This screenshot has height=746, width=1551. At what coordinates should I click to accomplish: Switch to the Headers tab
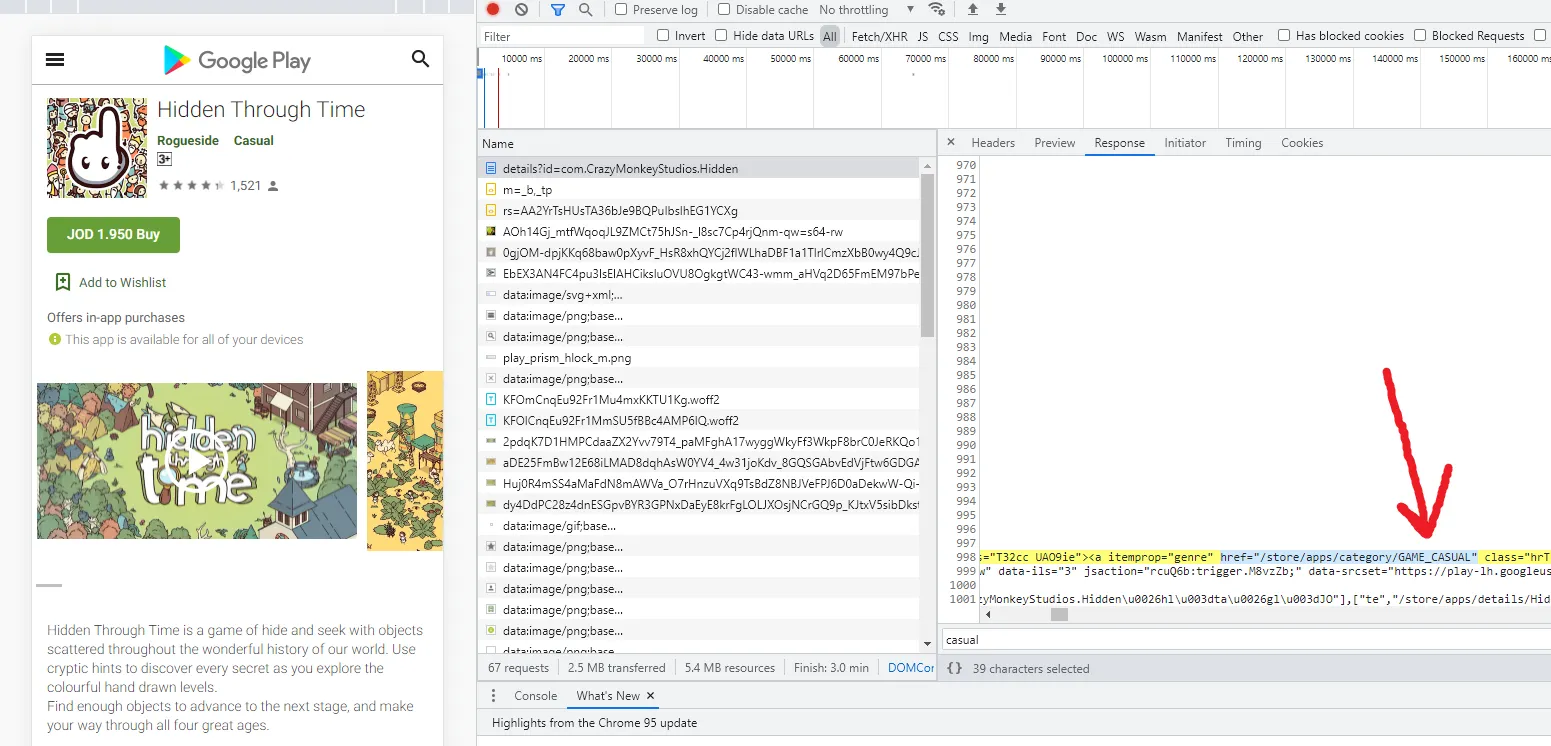click(993, 143)
